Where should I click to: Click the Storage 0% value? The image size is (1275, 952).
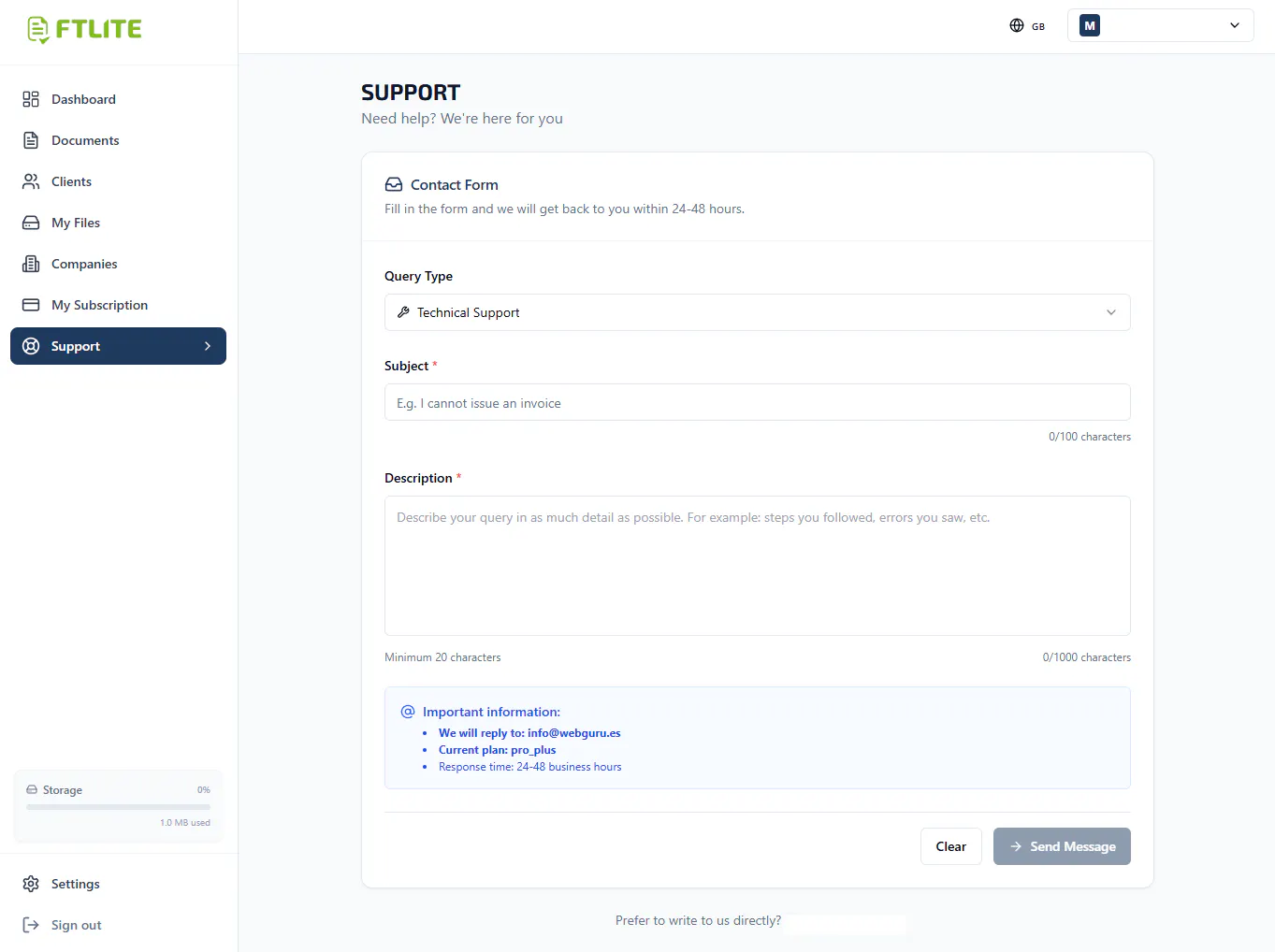pos(204,790)
